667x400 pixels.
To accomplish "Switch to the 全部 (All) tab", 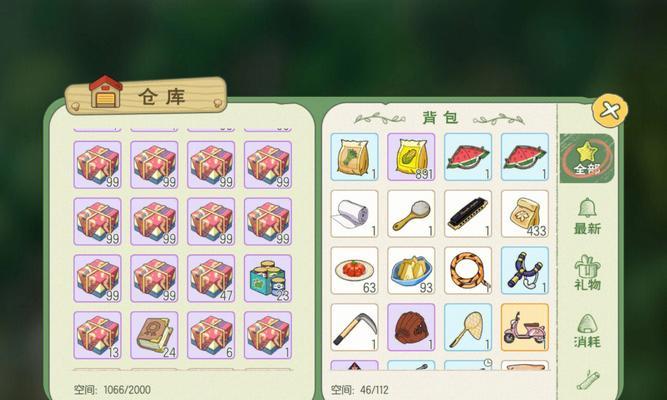I will [587, 159].
